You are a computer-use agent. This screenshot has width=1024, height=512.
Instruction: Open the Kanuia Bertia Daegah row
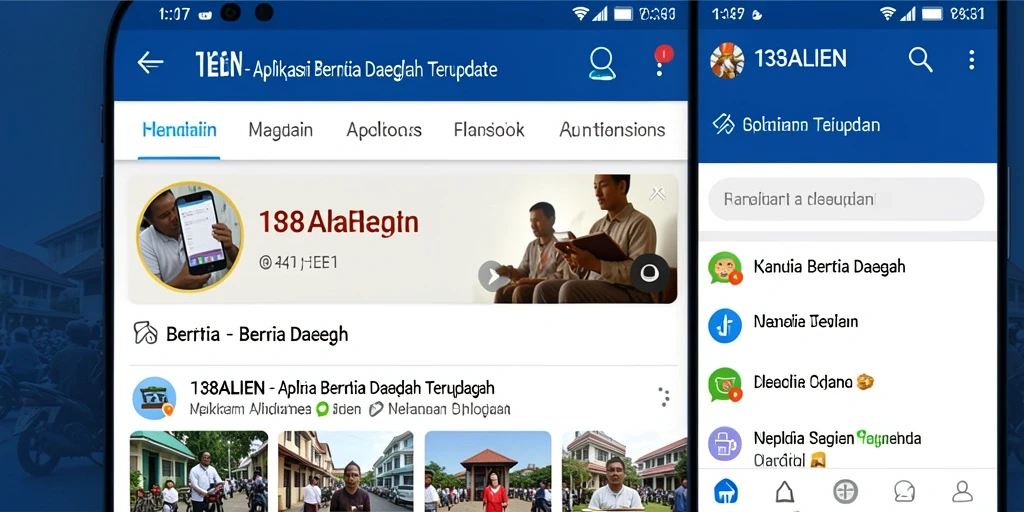(847, 268)
